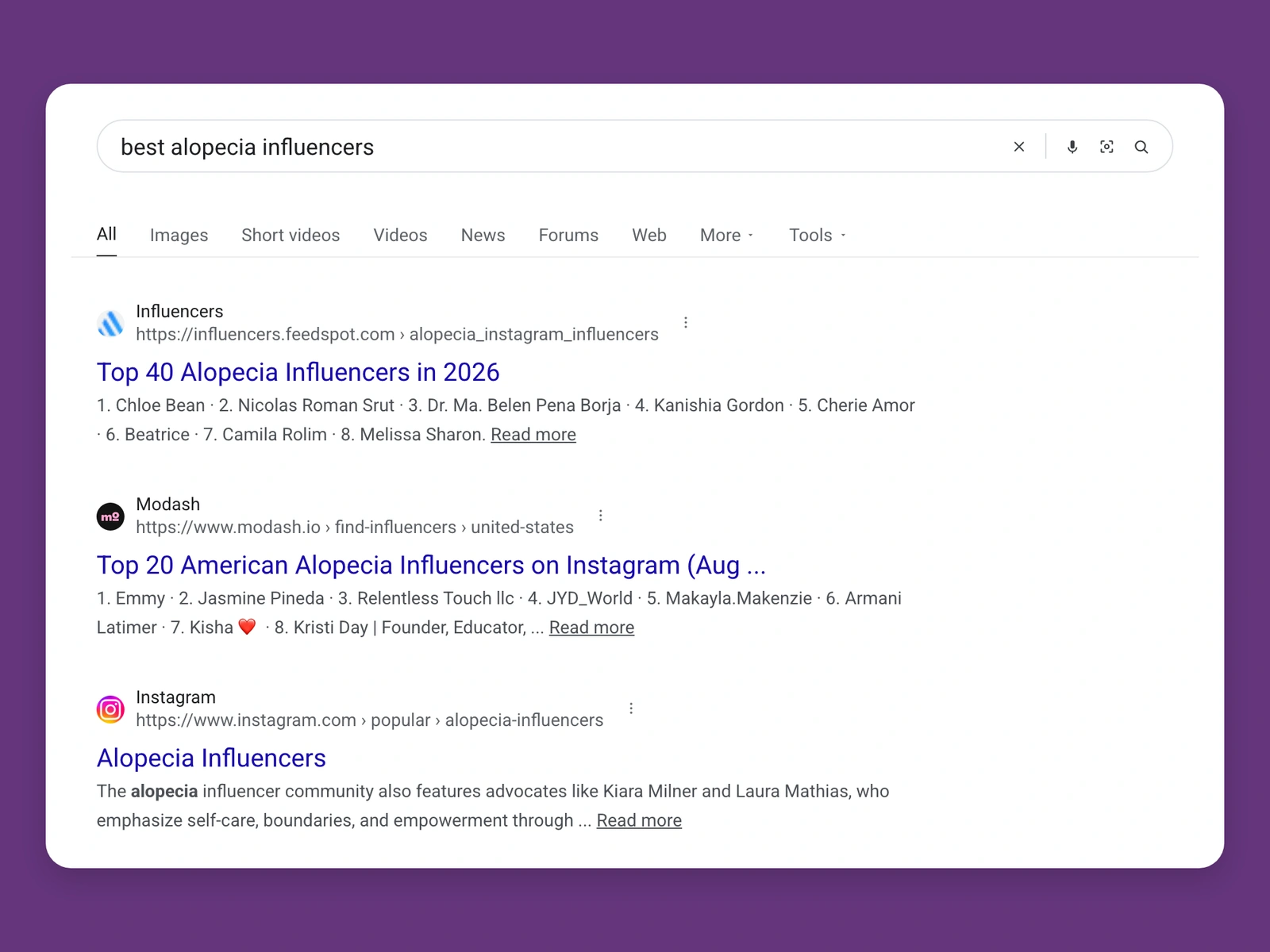Click the Feedspot Influencers site favicon
Image resolution: width=1270 pixels, height=952 pixels.
(110, 323)
